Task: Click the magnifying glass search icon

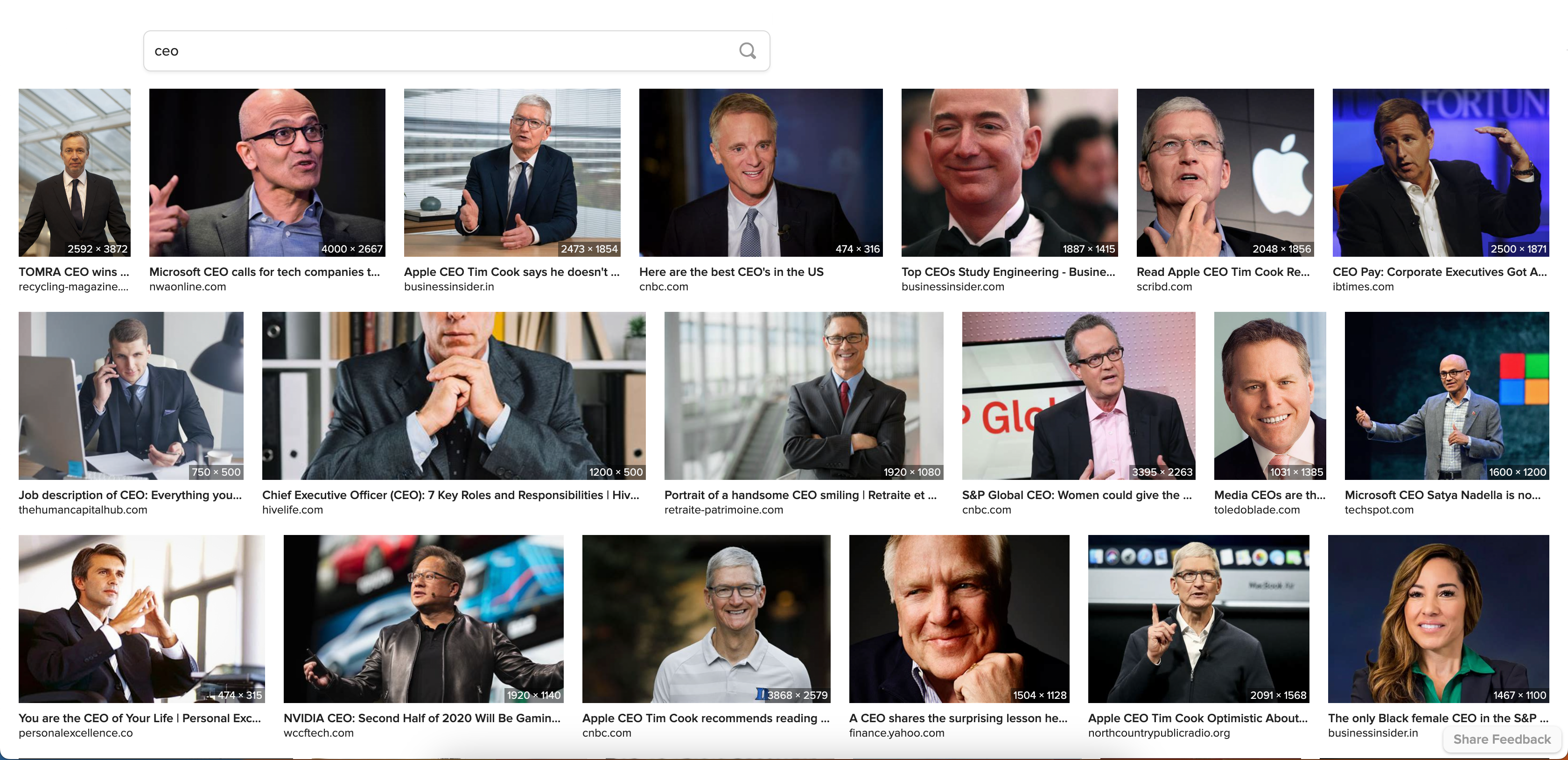Action: tap(748, 50)
